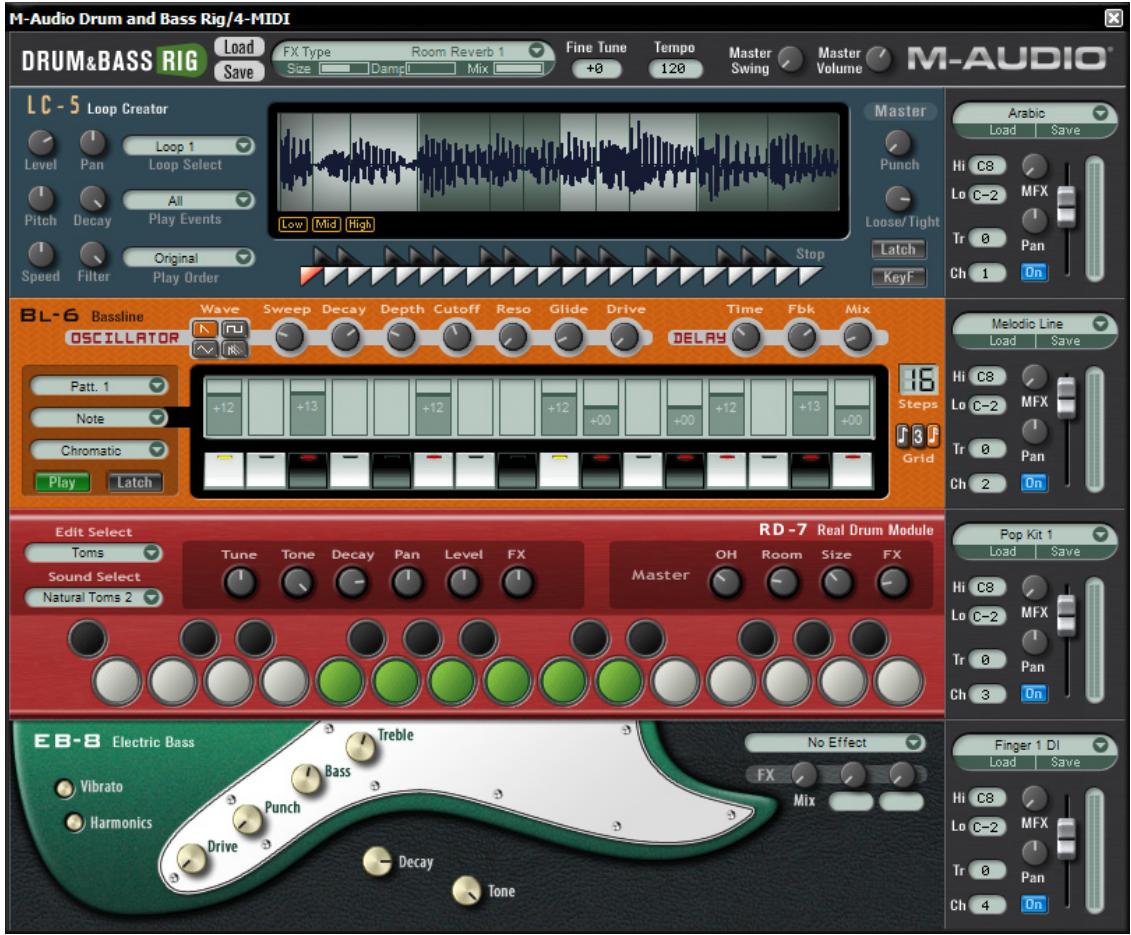Toggle the Melodic Line channel On button
The height and width of the screenshot is (935, 1131).
(x=1033, y=483)
